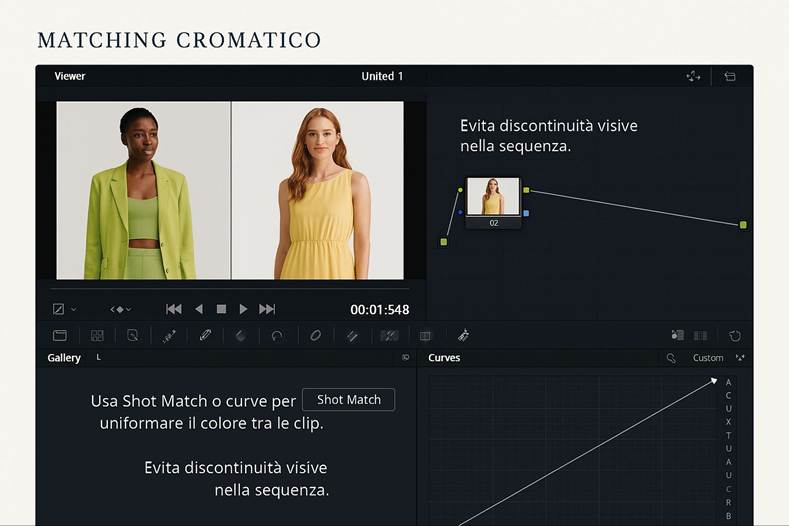The image size is (789, 526).
Task: Click the undo curved arrow icon
Action: (277, 336)
